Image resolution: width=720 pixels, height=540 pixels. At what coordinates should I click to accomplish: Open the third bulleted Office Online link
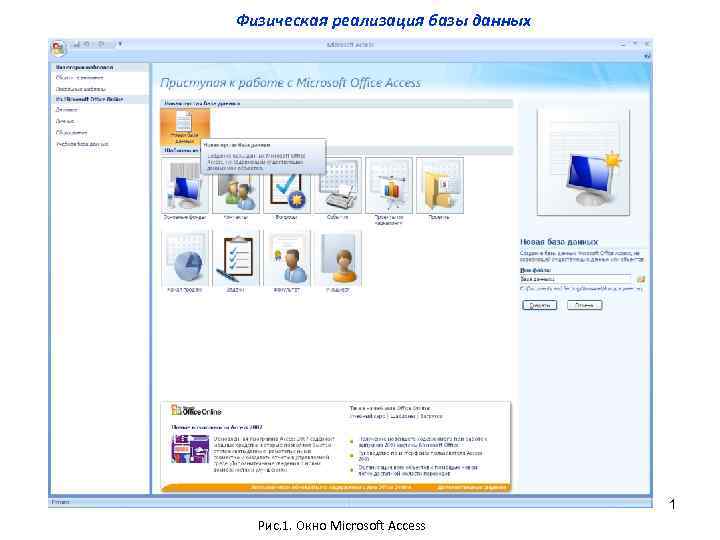pos(418,470)
